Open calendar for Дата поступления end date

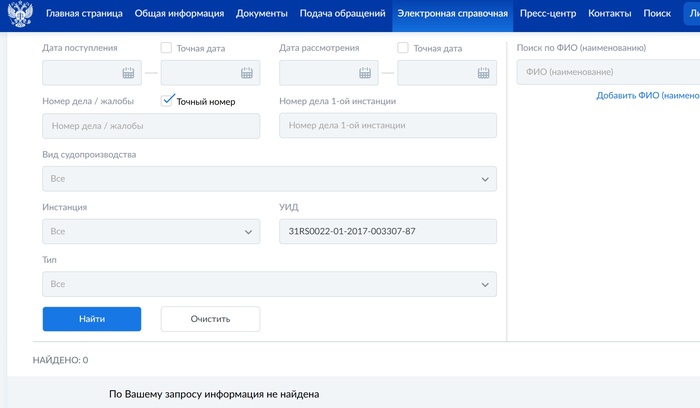click(x=246, y=73)
